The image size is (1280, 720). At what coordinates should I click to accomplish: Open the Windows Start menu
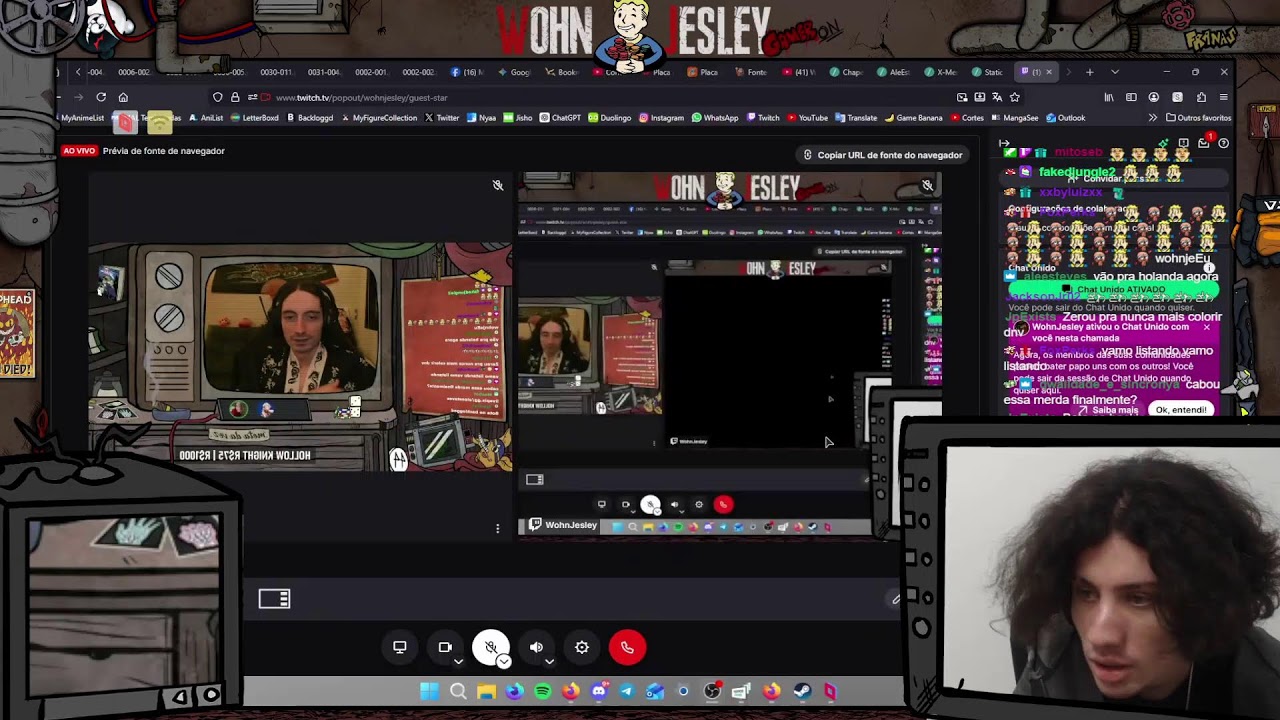(x=429, y=691)
